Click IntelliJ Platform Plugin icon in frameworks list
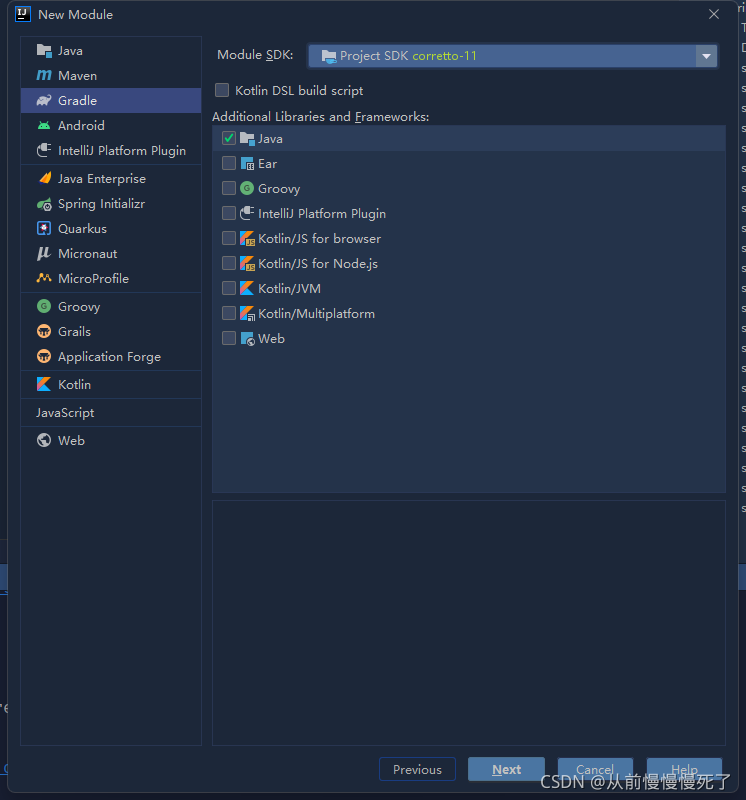 (247, 213)
